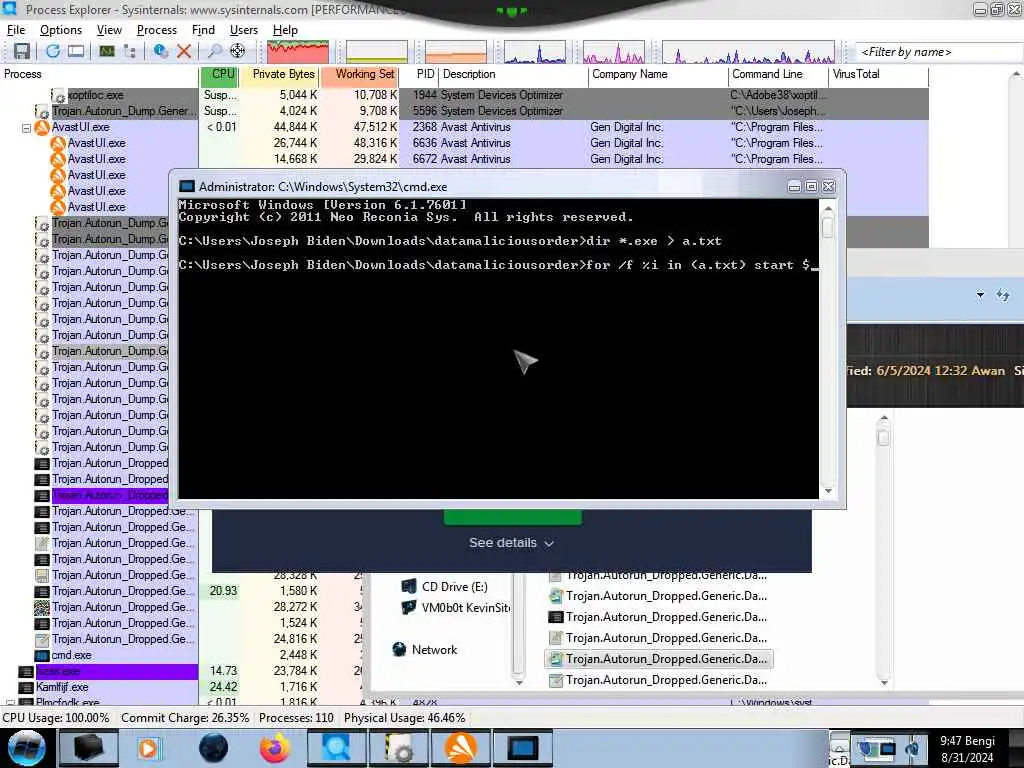The height and width of the screenshot is (768, 1024).
Task: Open the Windows Start menu orb
Action: click(27, 748)
